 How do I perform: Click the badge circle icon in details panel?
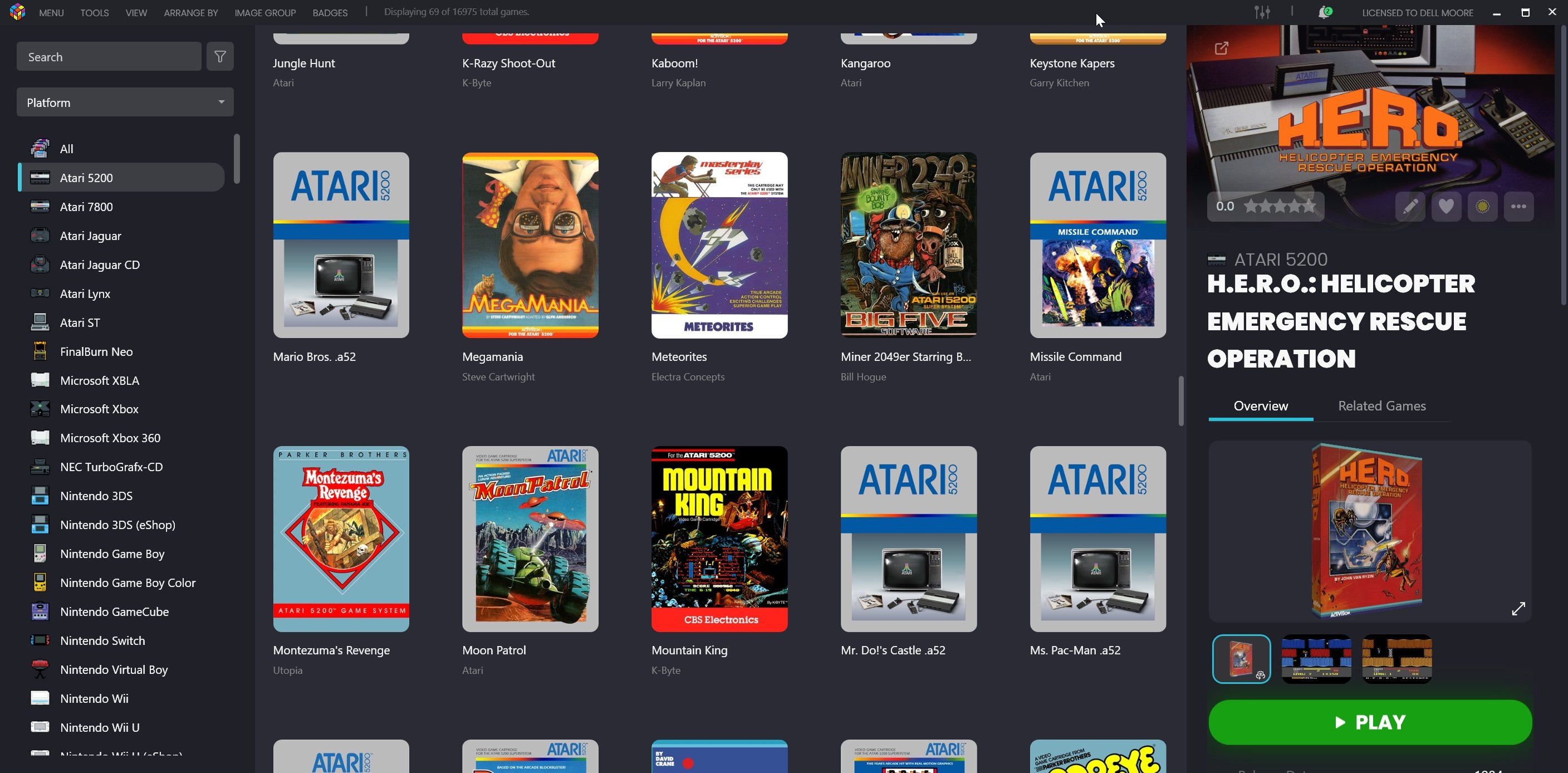pyautogui.click(x=1482, y=206)
